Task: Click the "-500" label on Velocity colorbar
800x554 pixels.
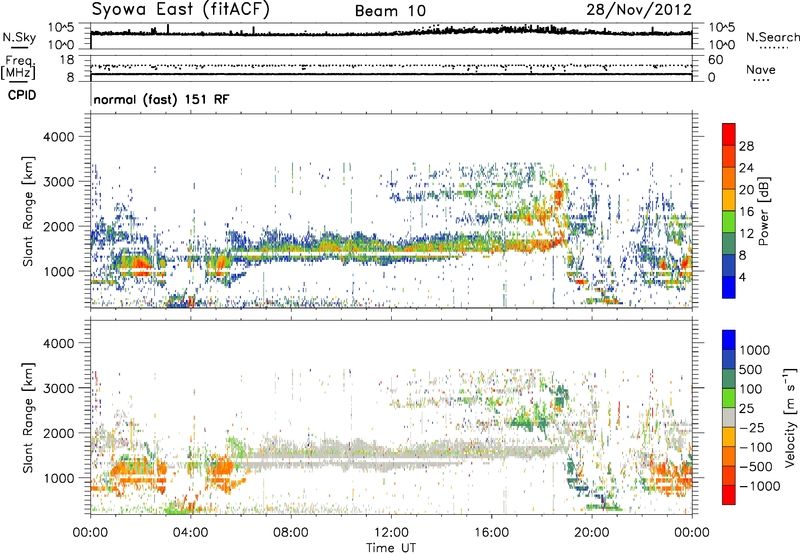Action: pos(756,467)
